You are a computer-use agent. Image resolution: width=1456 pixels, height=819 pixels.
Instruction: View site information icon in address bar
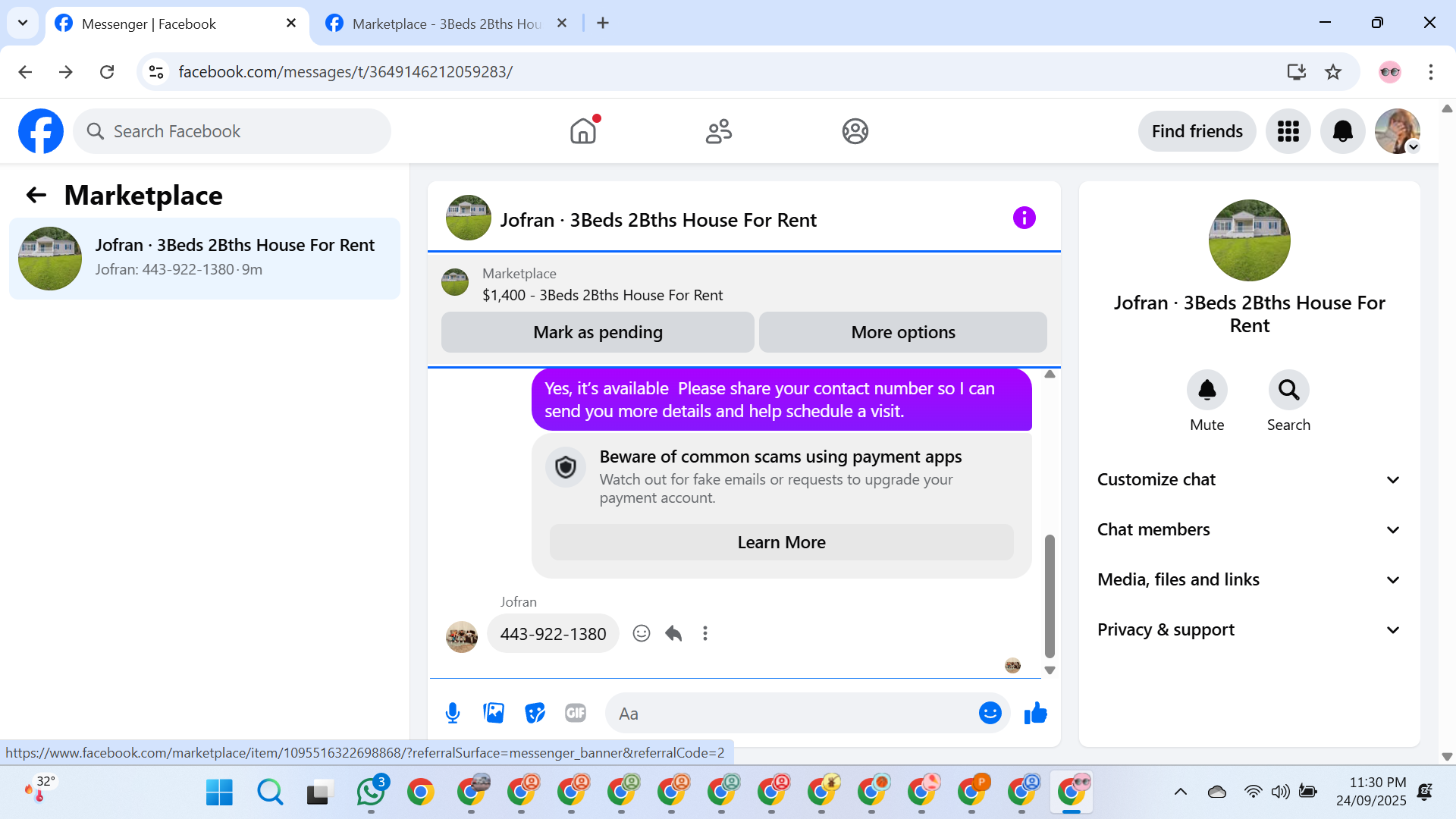click(x=156, y=72)
